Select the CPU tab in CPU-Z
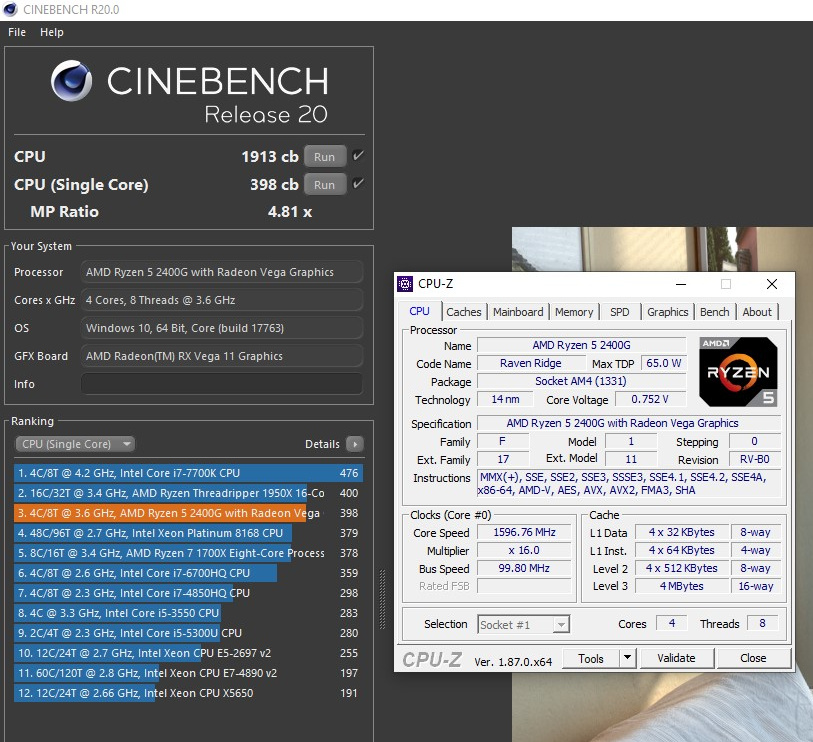Image resolution: width=813 pixels, height=742 pixels. coord(419,311)
